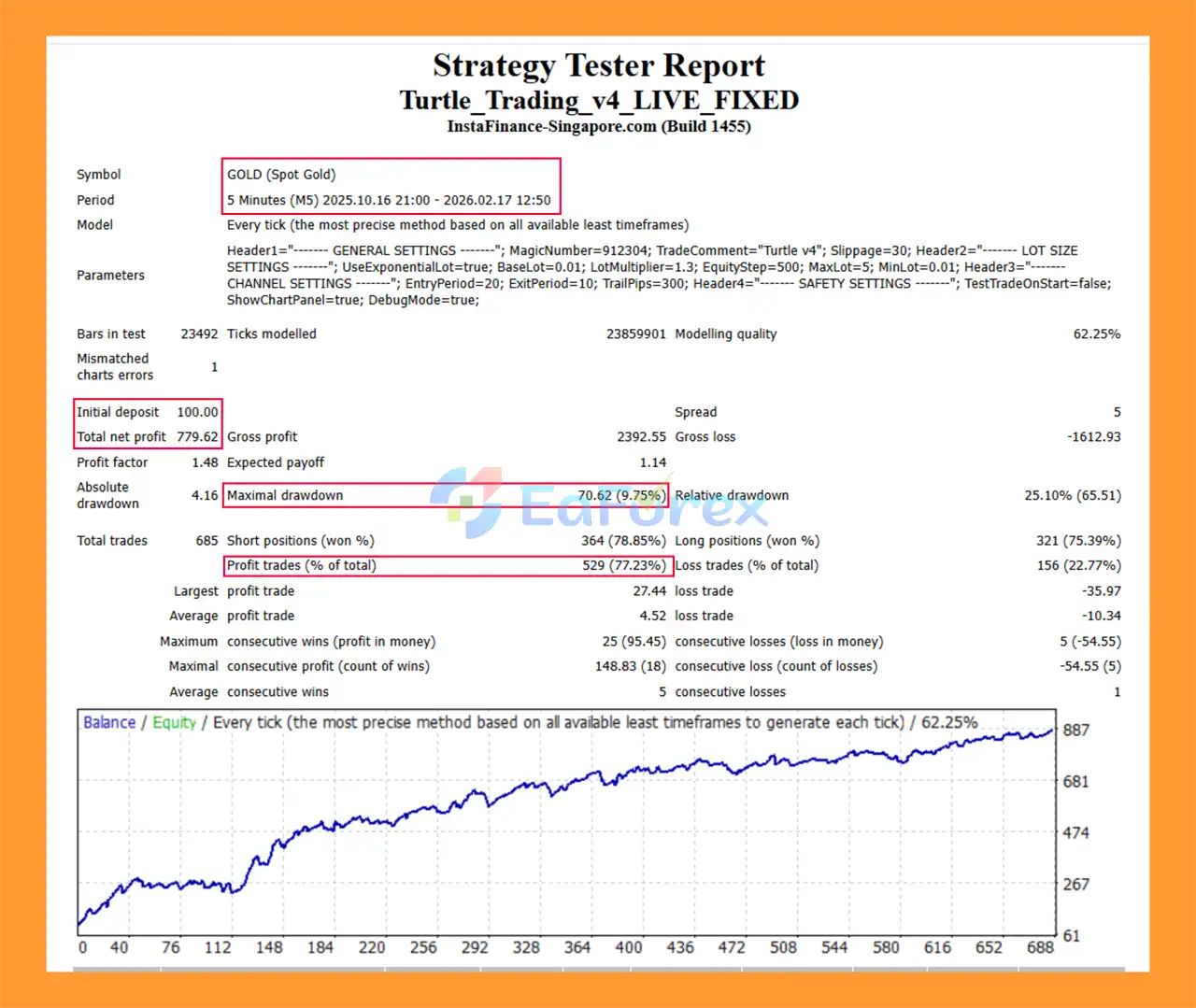Click the Profit trades 529 (77.23%) value

pyautogui.click(x=624, y=565)
